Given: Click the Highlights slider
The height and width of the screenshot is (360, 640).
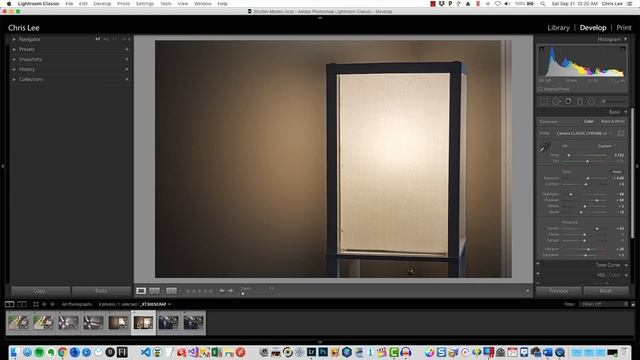Looking at the screenshot, I should click(584, 194).
